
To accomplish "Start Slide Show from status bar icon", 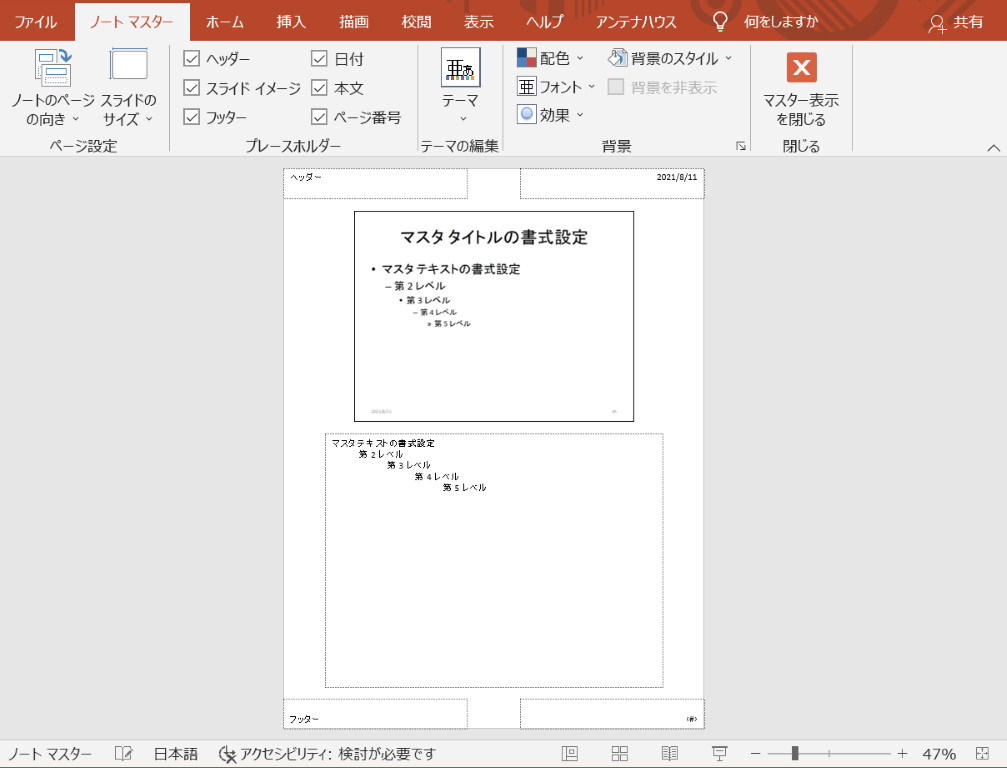I will coord(719,754).
